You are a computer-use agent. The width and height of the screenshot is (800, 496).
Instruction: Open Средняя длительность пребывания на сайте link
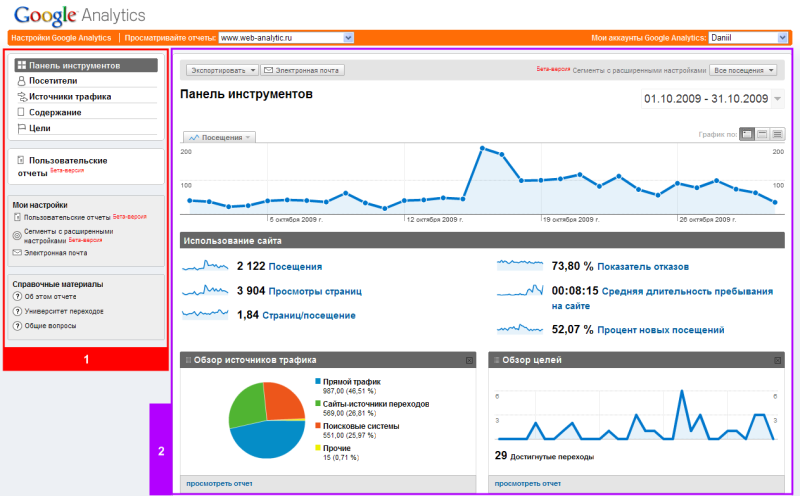coord(662,299)
